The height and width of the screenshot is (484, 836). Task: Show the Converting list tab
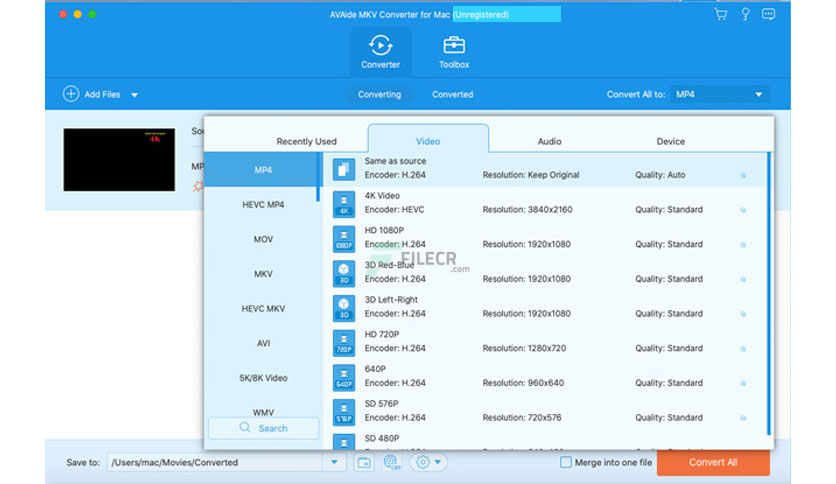pos(379,94)
